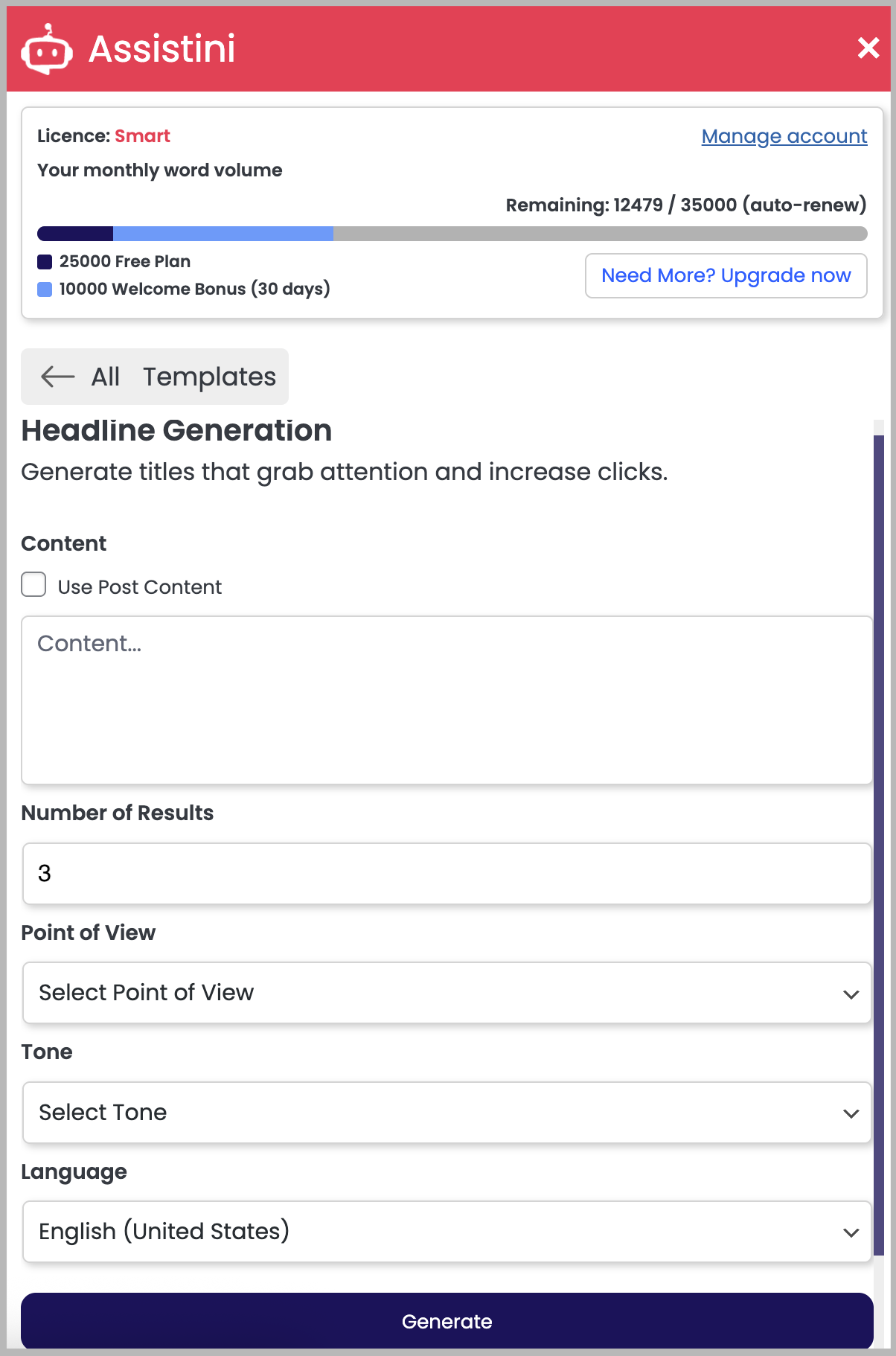Open the Language dropdown
The width and height of the screenshot is (896, 1356).
coord(447,1232)
